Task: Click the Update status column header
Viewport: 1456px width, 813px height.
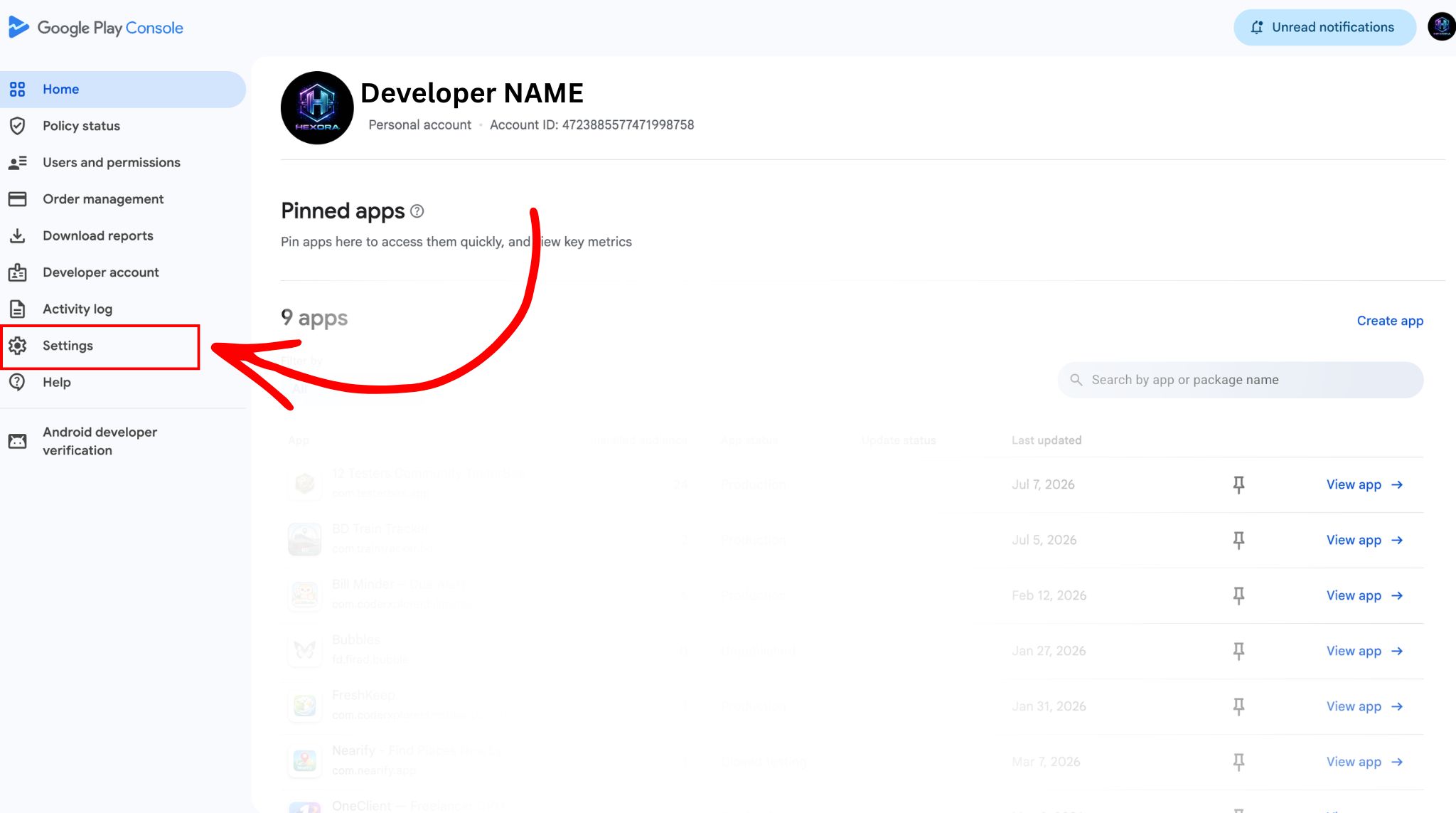Action: pyautogui.click(x=899, y=440)
